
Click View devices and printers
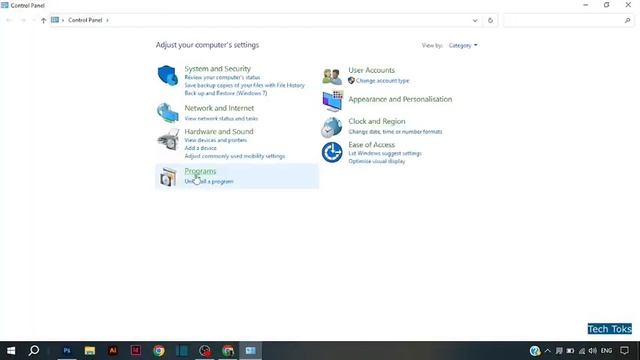[216, 140]
